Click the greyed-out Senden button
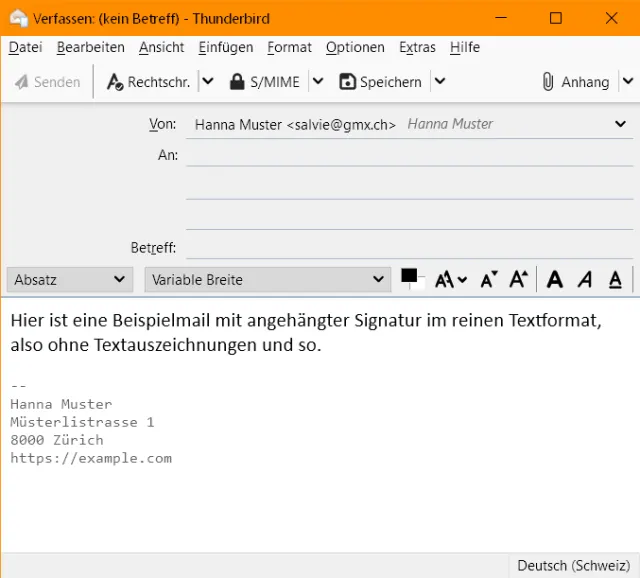Viewport: 640px width, 578px height. 47,82
